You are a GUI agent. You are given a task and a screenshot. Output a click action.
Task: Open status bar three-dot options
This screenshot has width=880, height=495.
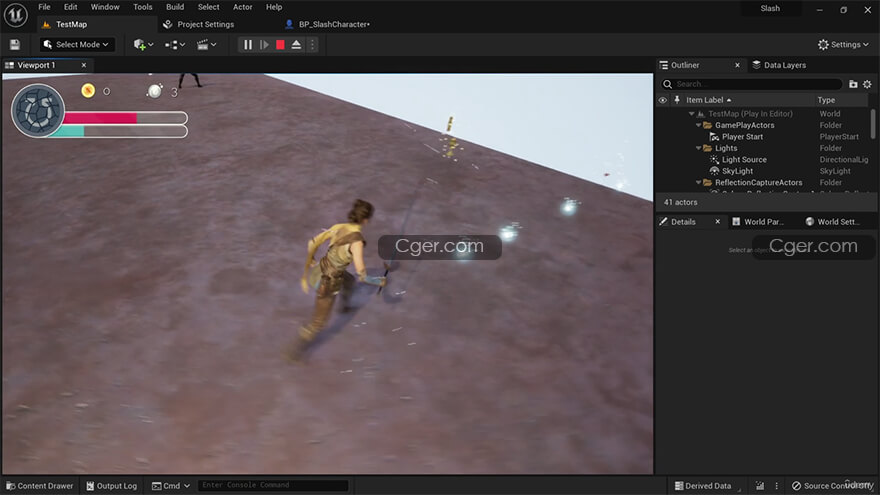777,485
